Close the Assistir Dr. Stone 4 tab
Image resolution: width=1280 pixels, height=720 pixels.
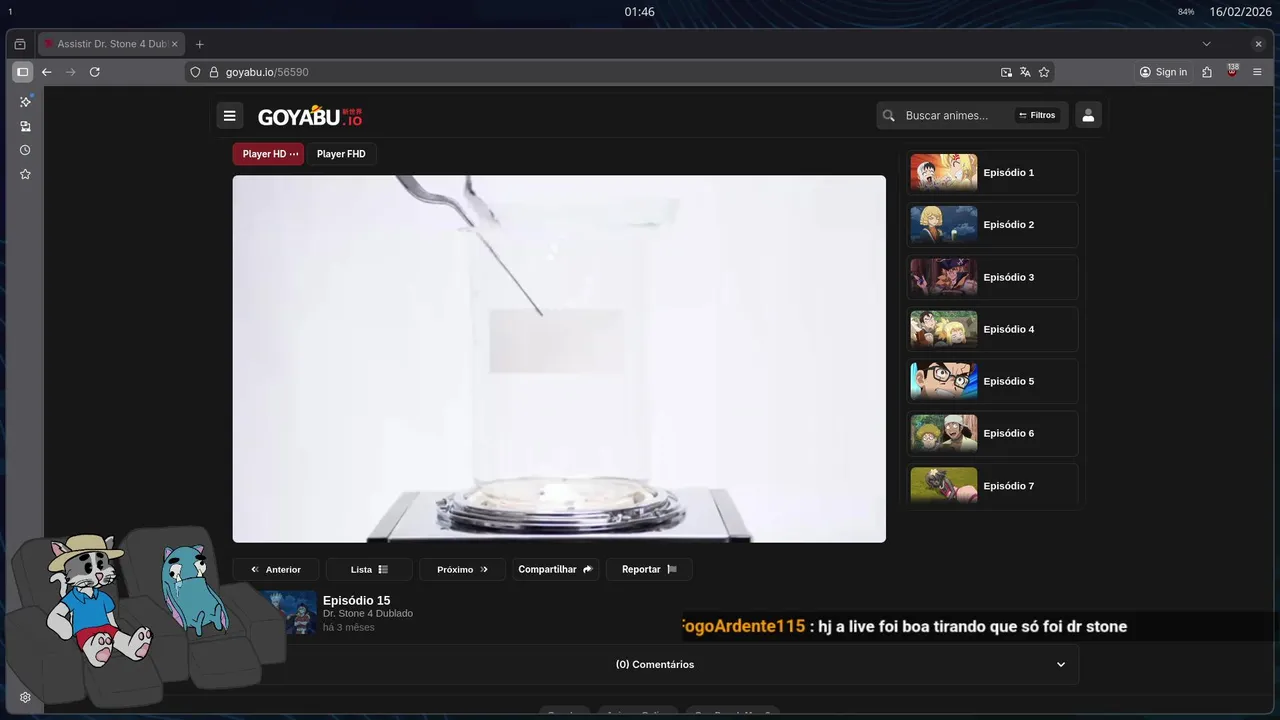pos(174,44)
